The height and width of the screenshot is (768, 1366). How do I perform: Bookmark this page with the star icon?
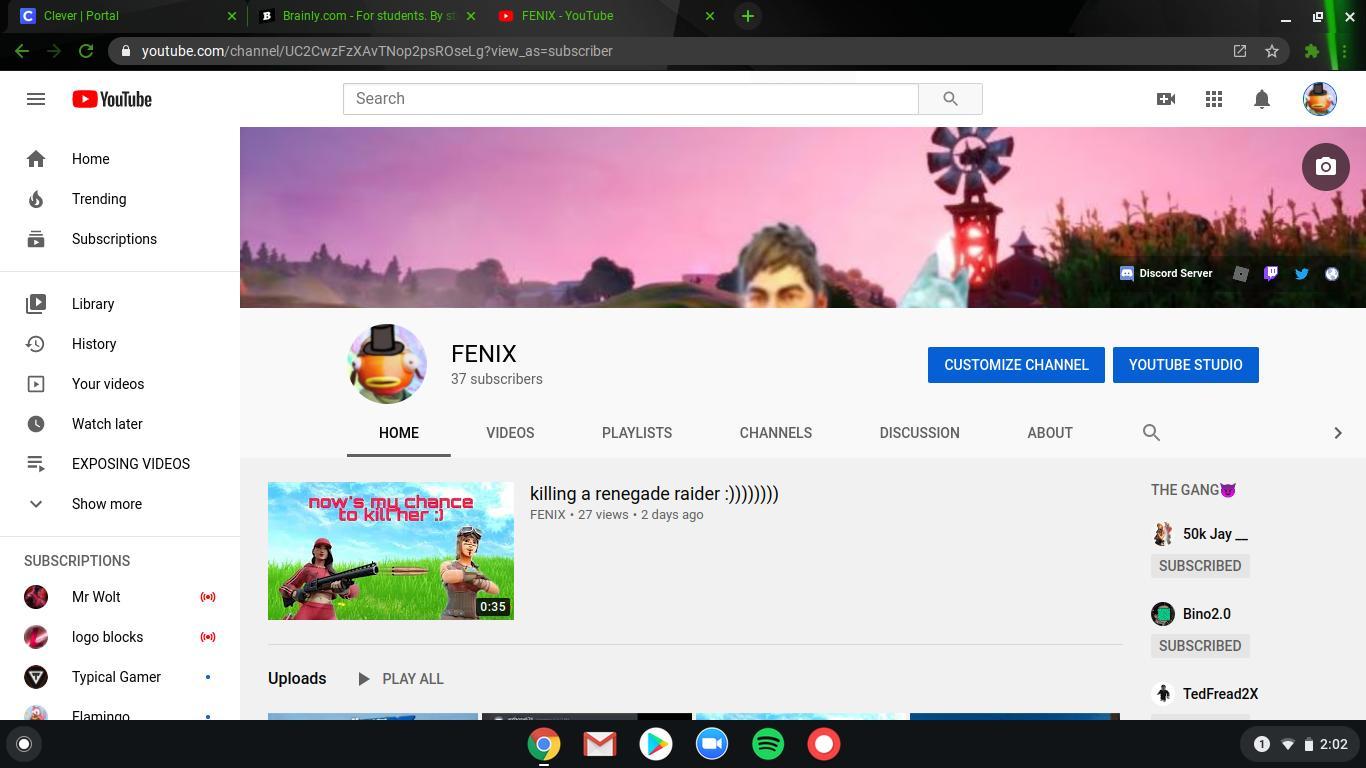point(1272,51)
